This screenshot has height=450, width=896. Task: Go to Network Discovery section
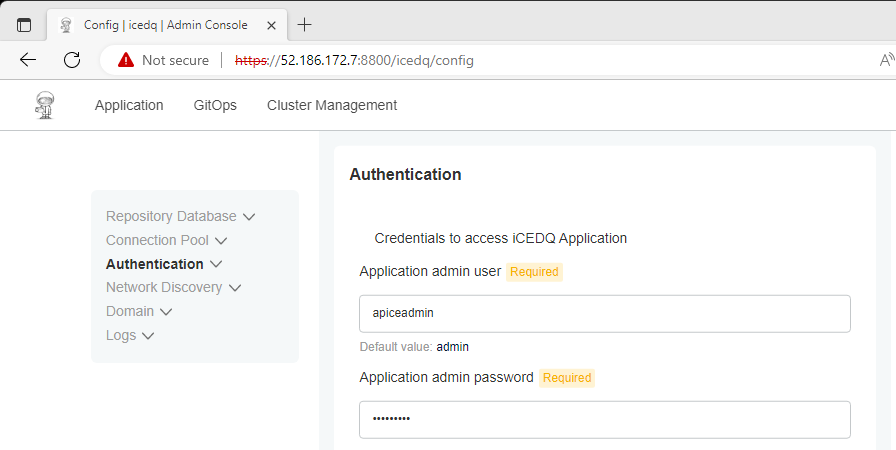pos(164,287)
